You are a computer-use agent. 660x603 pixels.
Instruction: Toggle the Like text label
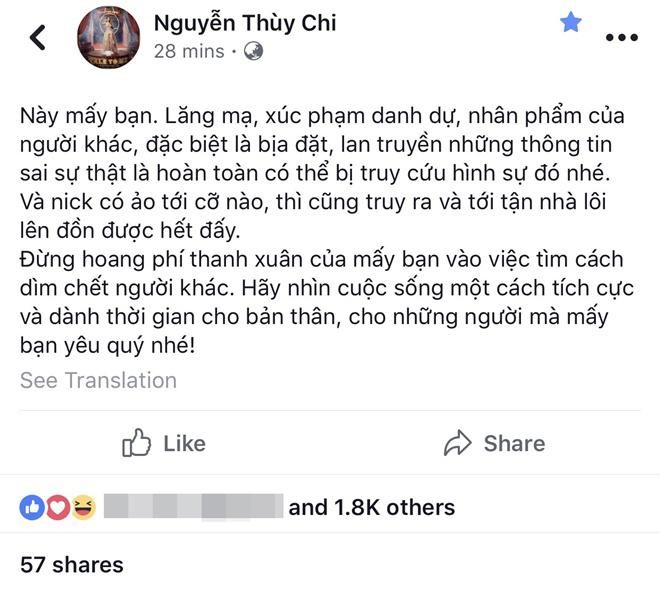(184, 443)
